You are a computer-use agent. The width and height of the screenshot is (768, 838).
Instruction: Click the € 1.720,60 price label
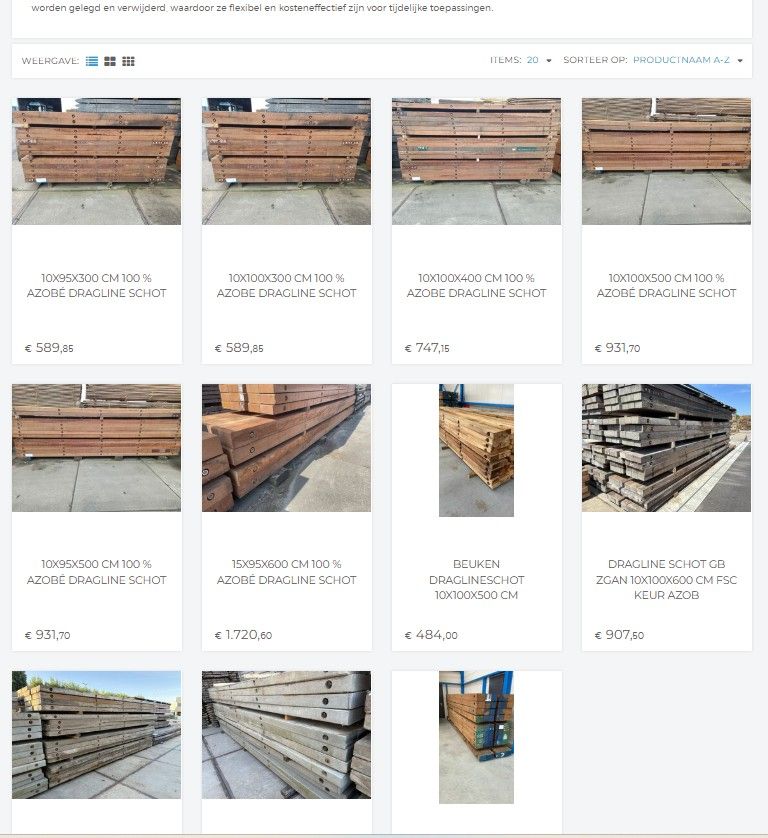243,635
